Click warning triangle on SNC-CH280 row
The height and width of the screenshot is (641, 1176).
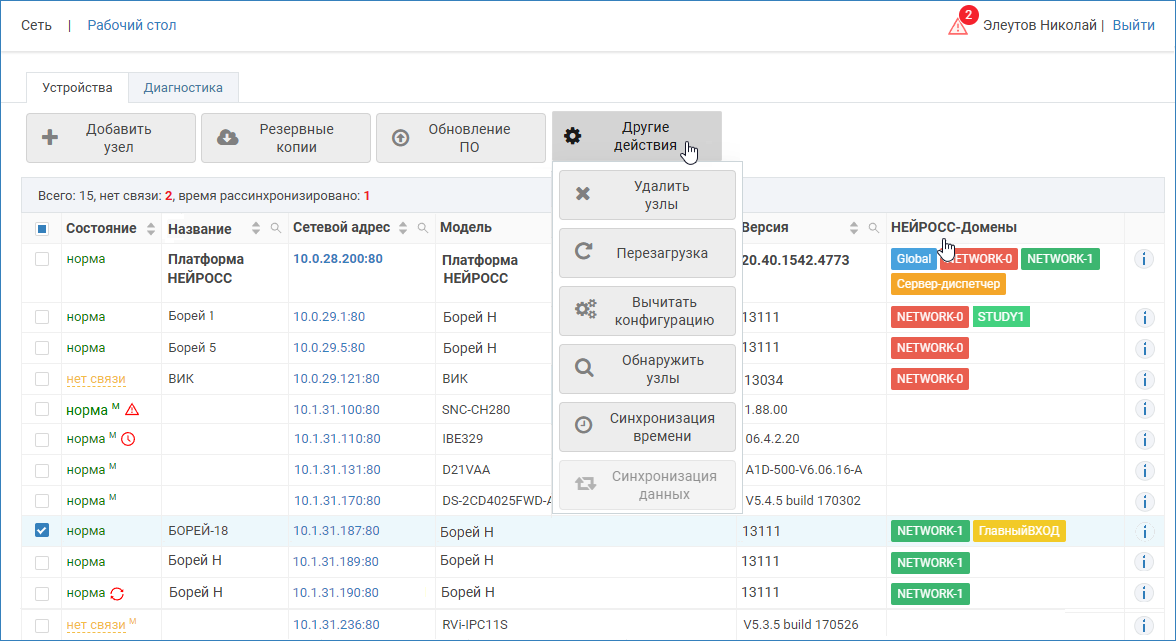click(132, 410)
